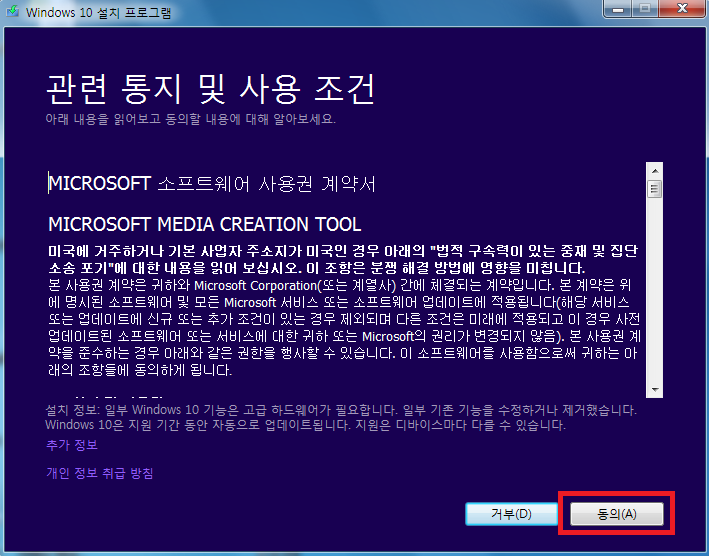The width and height of the screenshot is (709, 556).
Task: Click the license scrollbar thumb
Action: click(655, 189)
